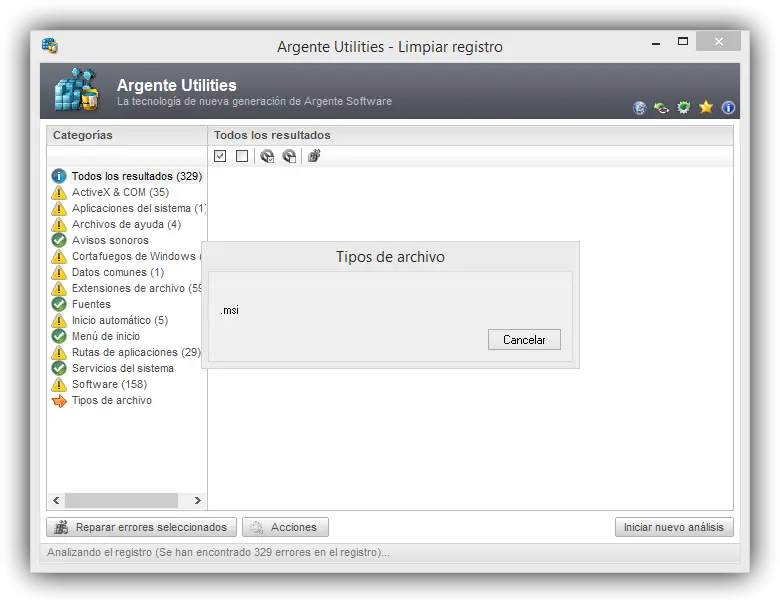
Task: Click the green check icon beside Avisos sonoros
Action: pos(59,240)
